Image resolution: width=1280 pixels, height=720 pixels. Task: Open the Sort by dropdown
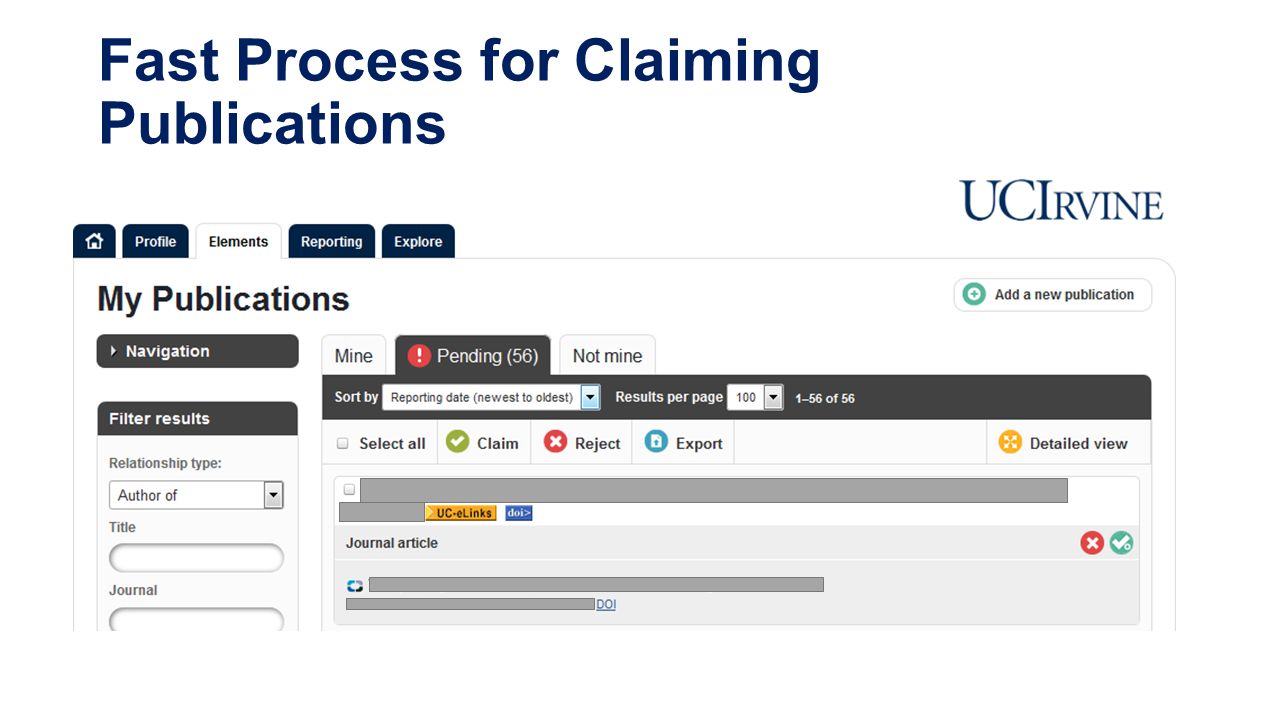[x=491, y=397]
